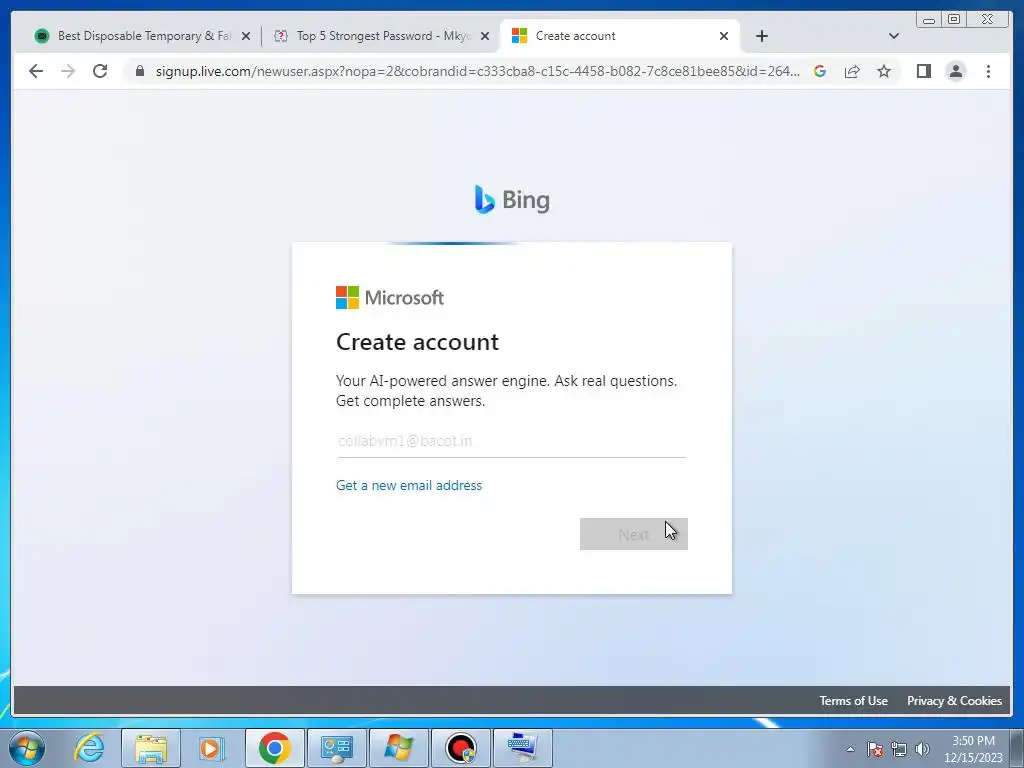Reload the page with the refresh icon

coord(100,71)
